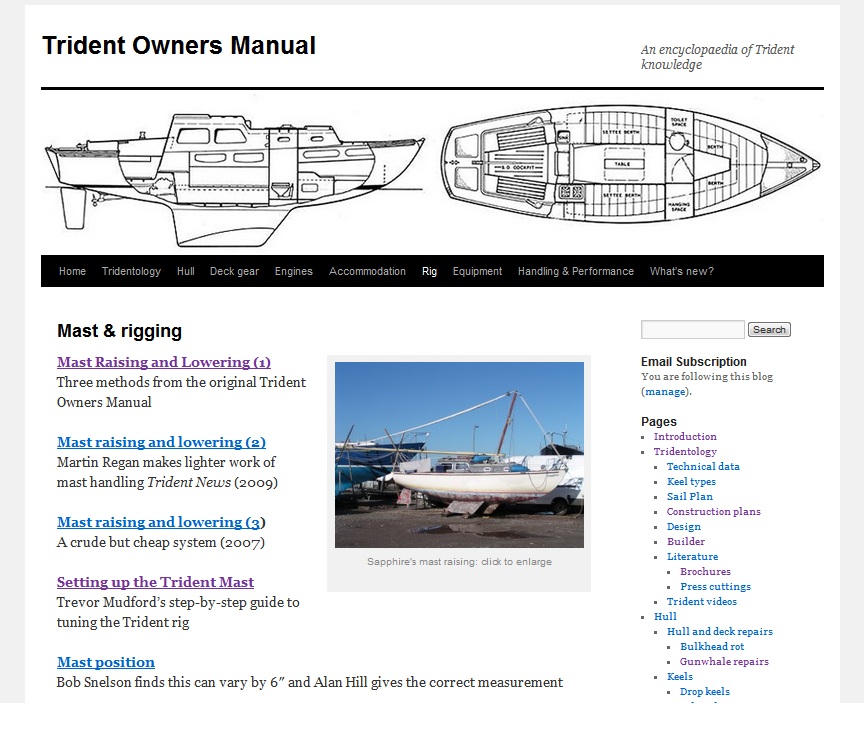The height and width of the screenshot is (734, 864).
Task: Enlarge Sapphire's mast raising photo
Action: (459, 455)
